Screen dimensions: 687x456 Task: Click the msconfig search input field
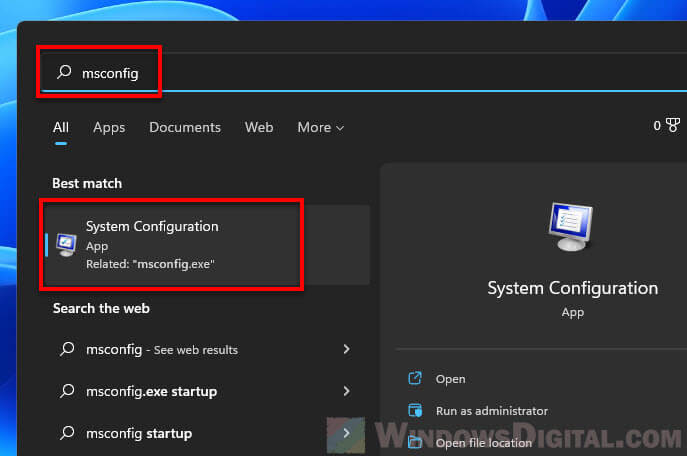tap(364, 72)
